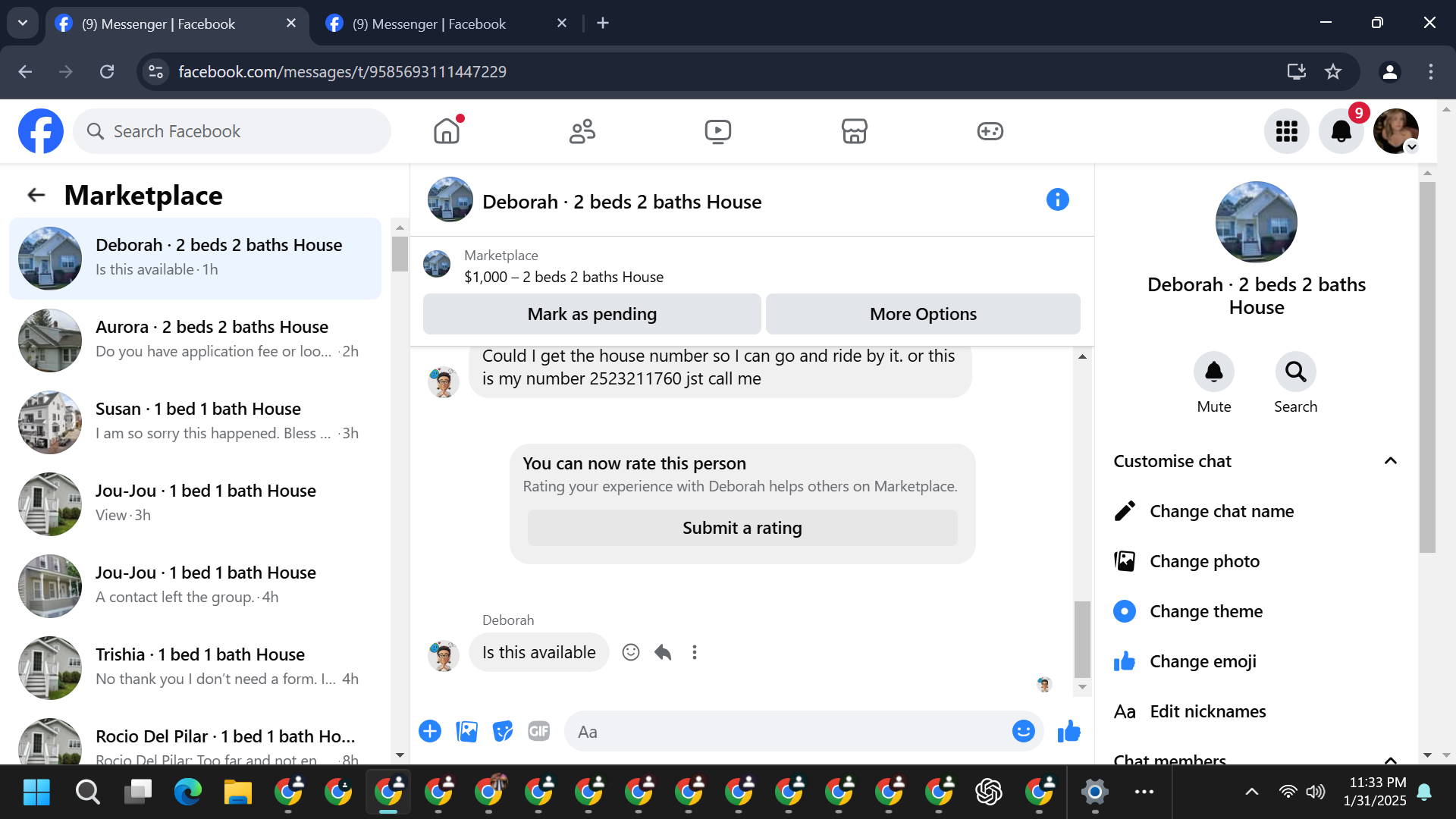Screen dimensions: 1456x819
Task: Click Deborah's avatar beside 'Is this available'
Action: [x=443, y=655]
